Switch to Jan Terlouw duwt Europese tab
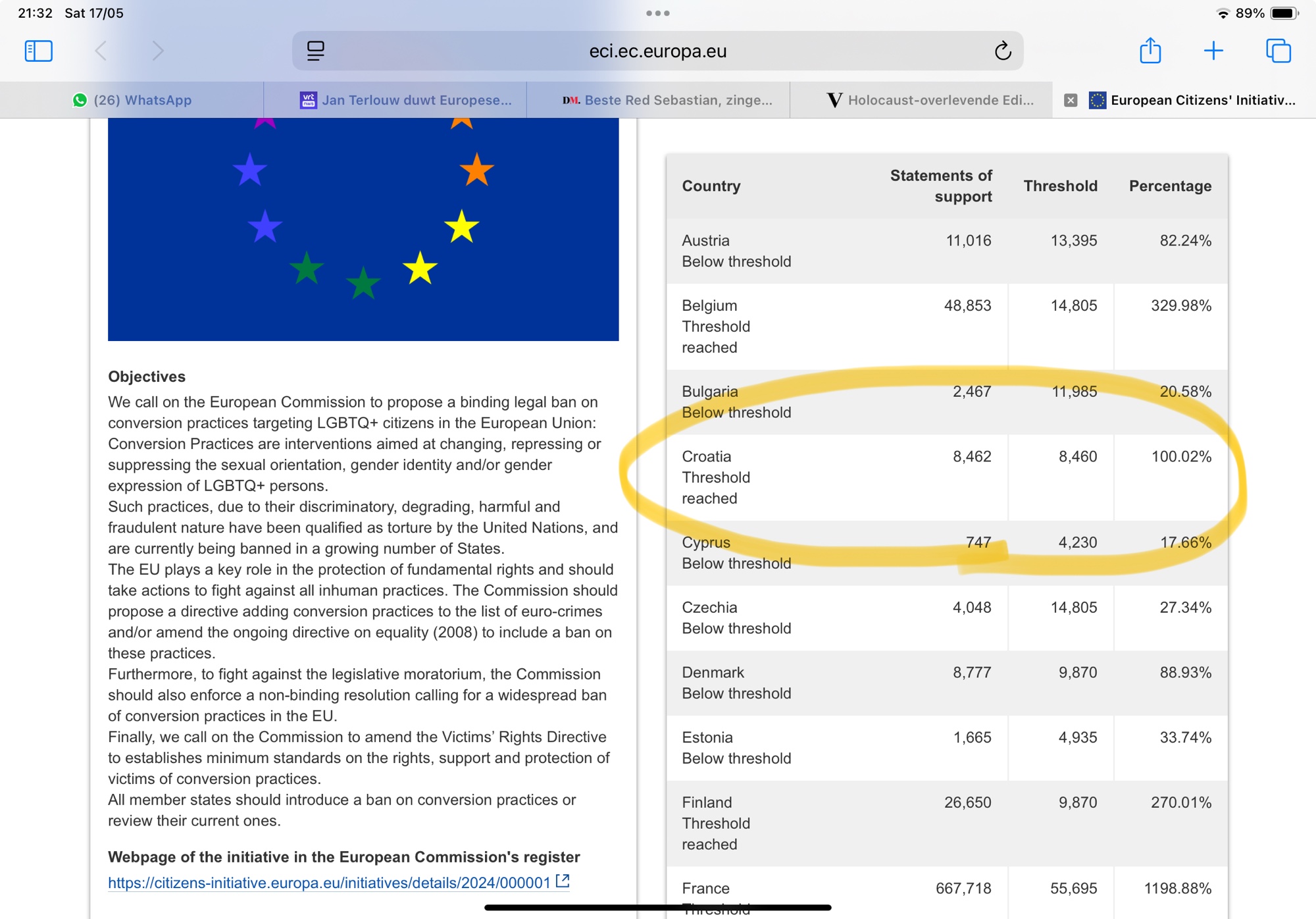Screen dimensions: 1316x919 [405, 100]
